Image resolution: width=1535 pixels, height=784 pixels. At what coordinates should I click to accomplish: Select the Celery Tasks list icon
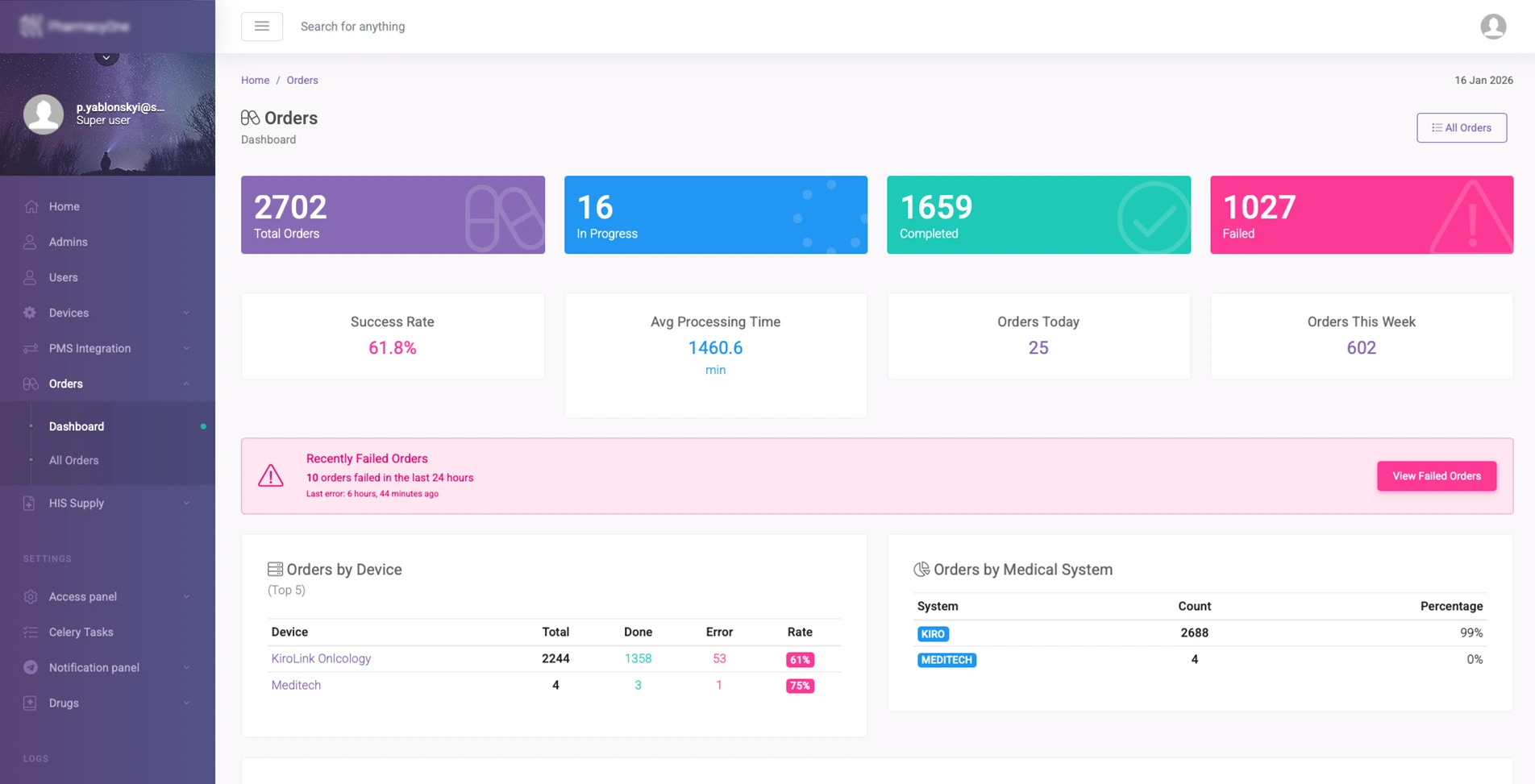point(30,632)
